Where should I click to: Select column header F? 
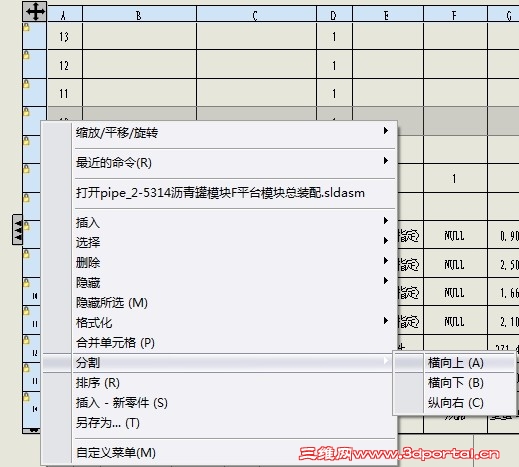point(455,15)
